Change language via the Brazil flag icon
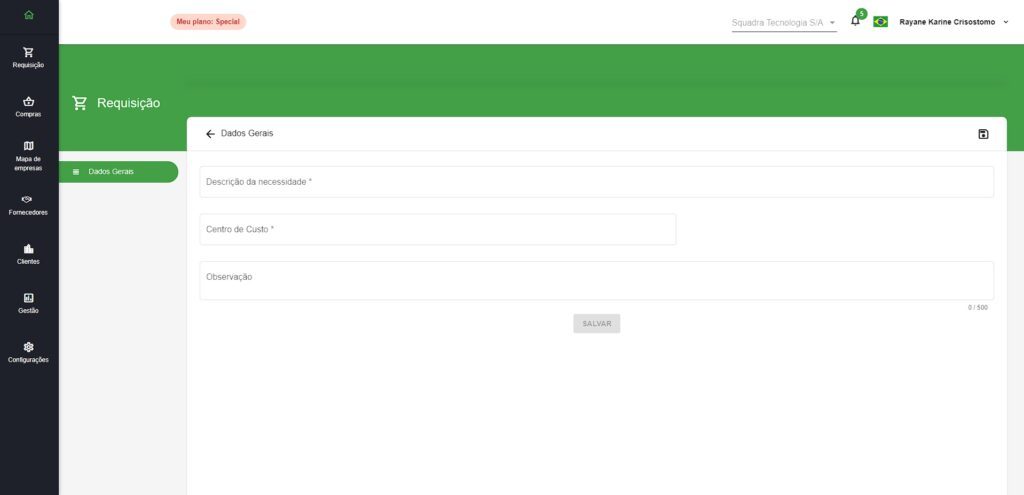 [880, 22]
